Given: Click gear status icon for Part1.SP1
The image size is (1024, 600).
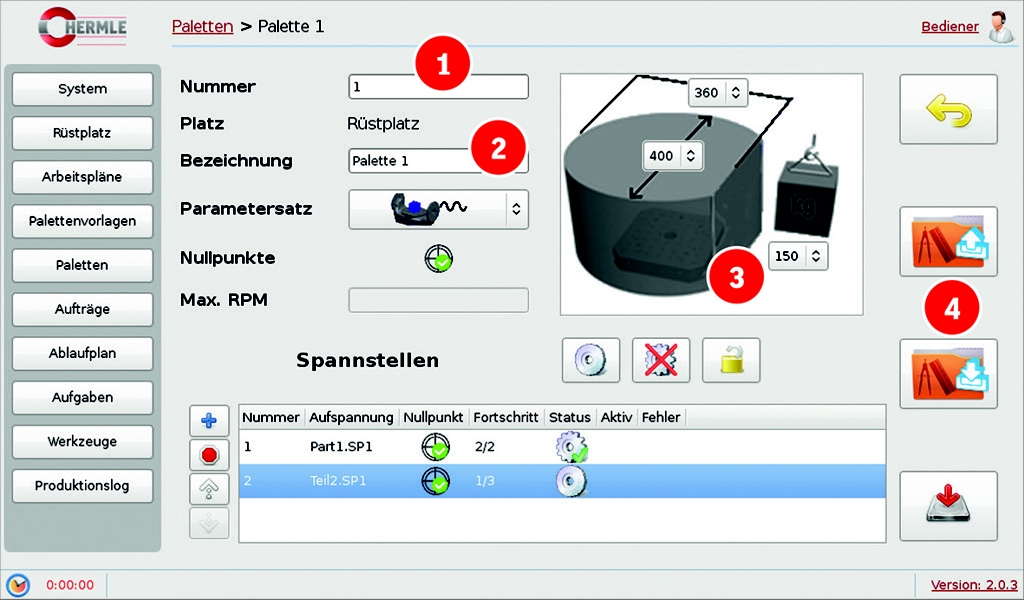Looking at the screenshot, I should (x=571, y=447).
